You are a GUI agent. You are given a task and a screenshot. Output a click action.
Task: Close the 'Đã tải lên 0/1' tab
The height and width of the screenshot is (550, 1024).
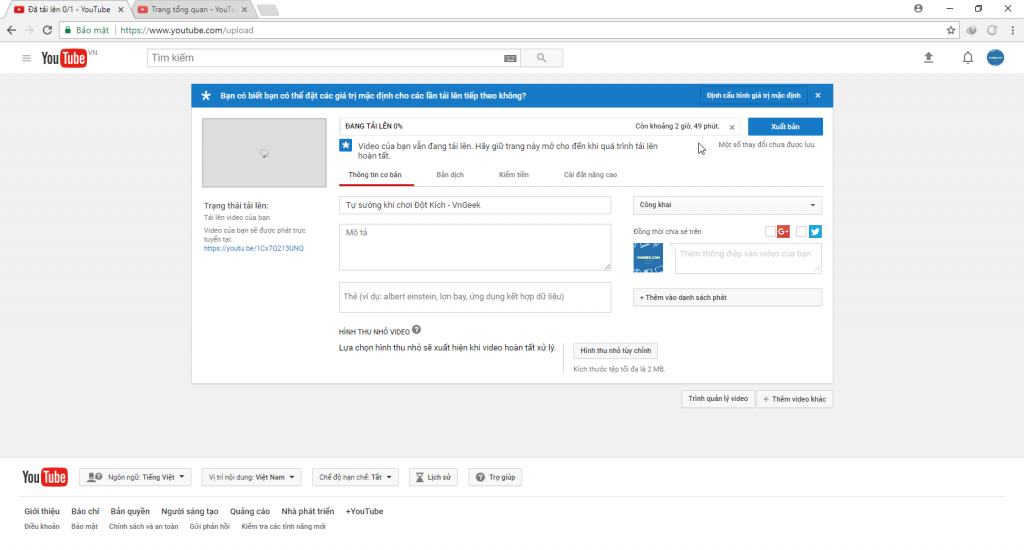point(120,10)
